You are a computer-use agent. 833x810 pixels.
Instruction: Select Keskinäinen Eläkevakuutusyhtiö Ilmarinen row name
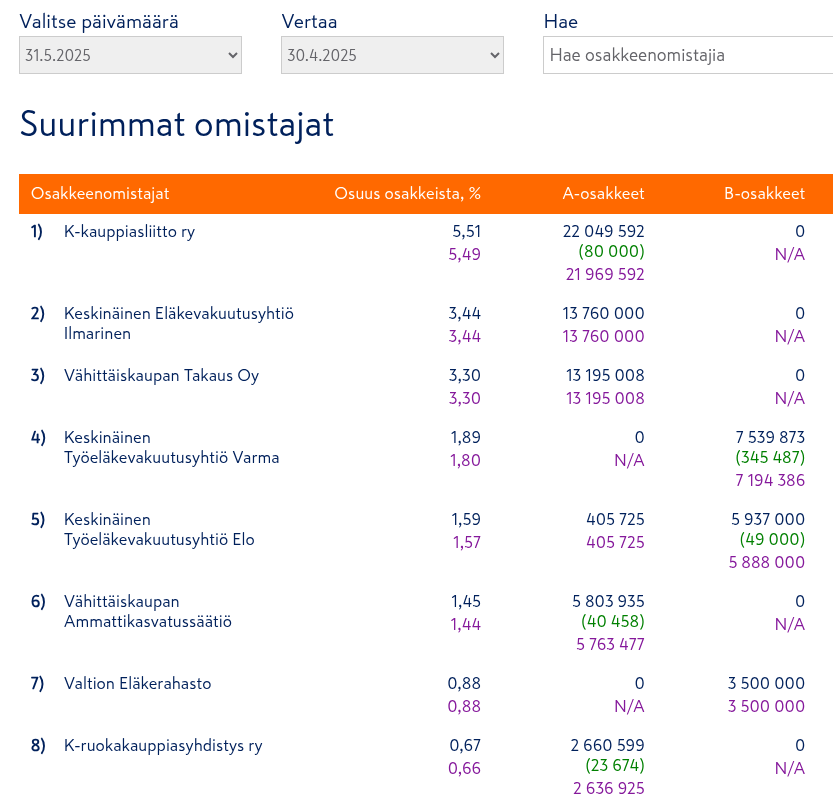tap(178, 324)
